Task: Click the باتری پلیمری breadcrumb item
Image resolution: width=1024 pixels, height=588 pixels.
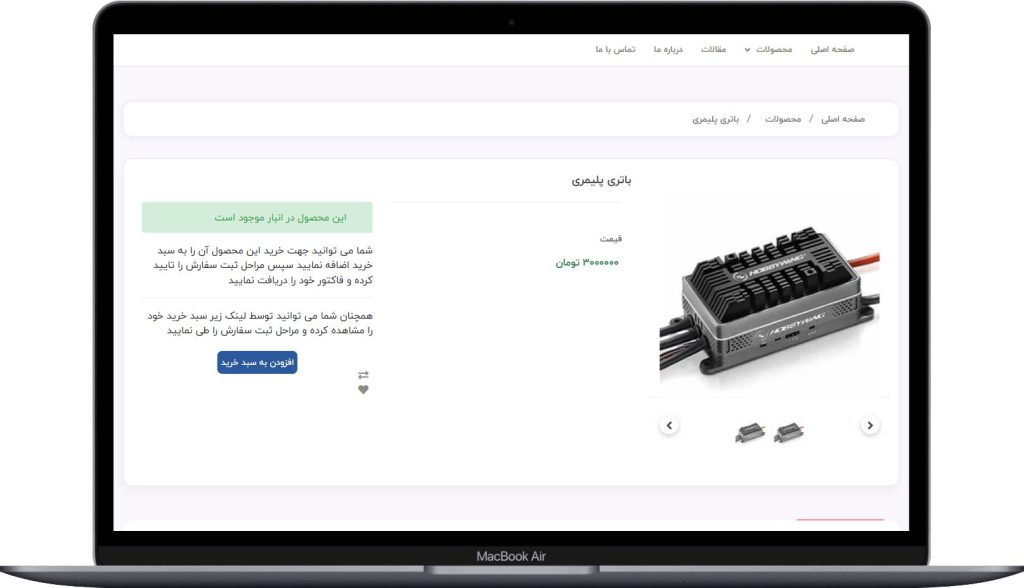Action: [x=716, y=119]
